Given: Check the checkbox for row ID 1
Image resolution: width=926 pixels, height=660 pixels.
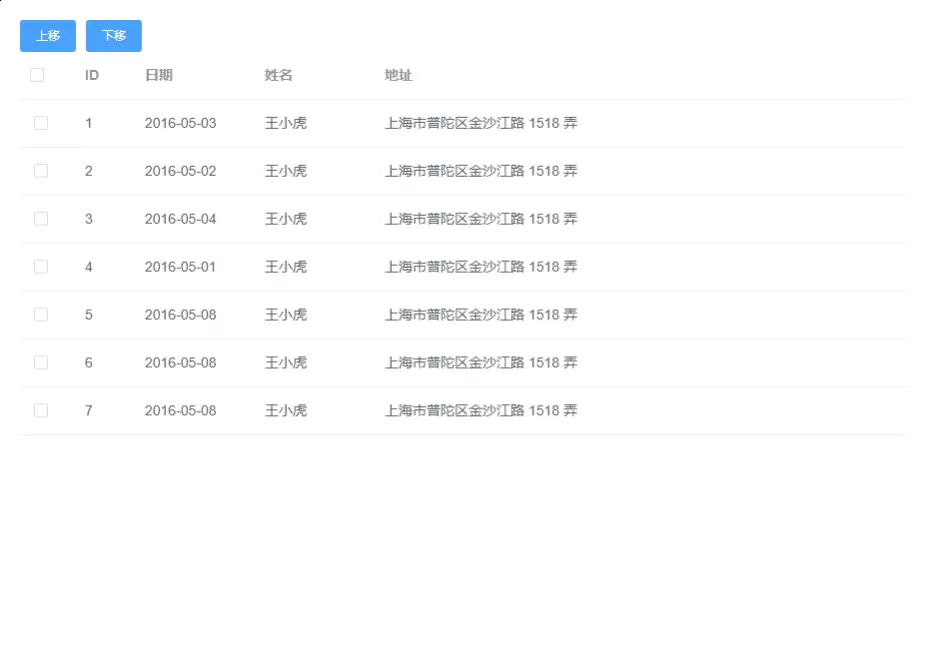Looking at the screenshot, I should click(x=40, y=123).
